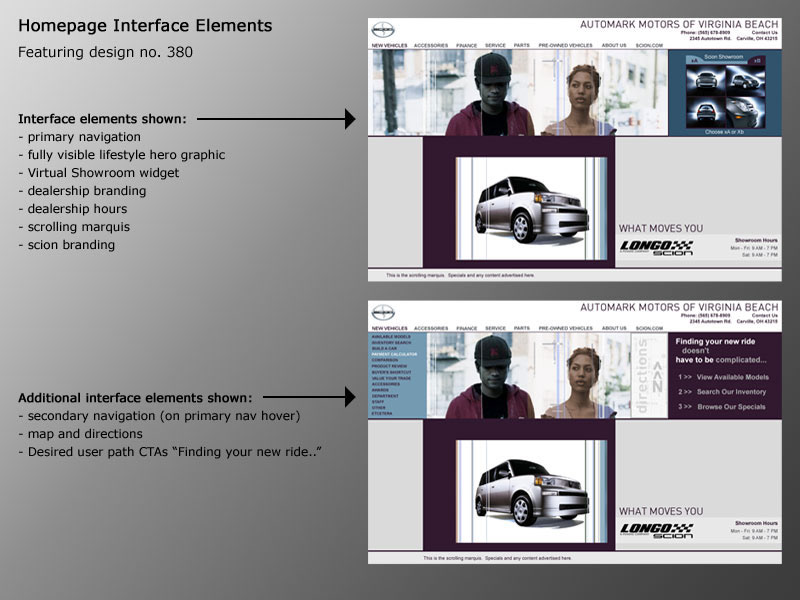Click 'Featuring design no. 380' subtitle
Screen dimensions: 800x600
(x=105, y=52)
